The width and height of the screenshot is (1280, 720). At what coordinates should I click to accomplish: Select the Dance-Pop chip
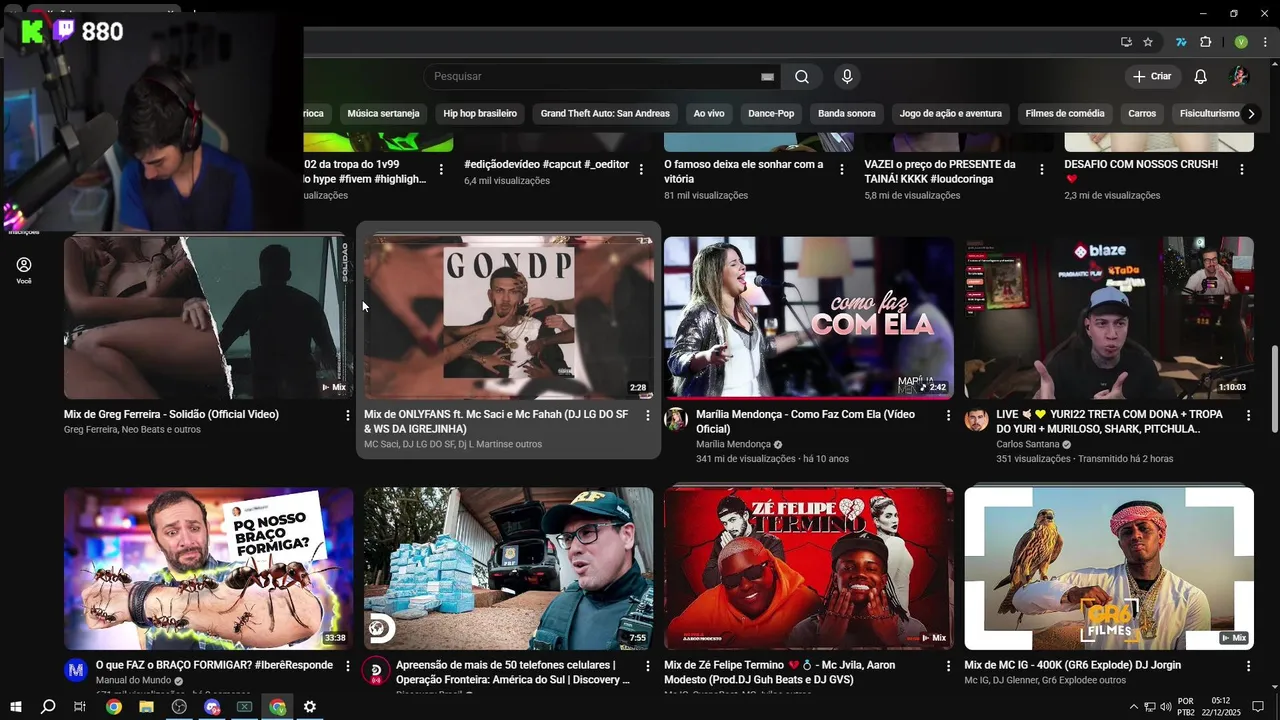tap(771, 114)
